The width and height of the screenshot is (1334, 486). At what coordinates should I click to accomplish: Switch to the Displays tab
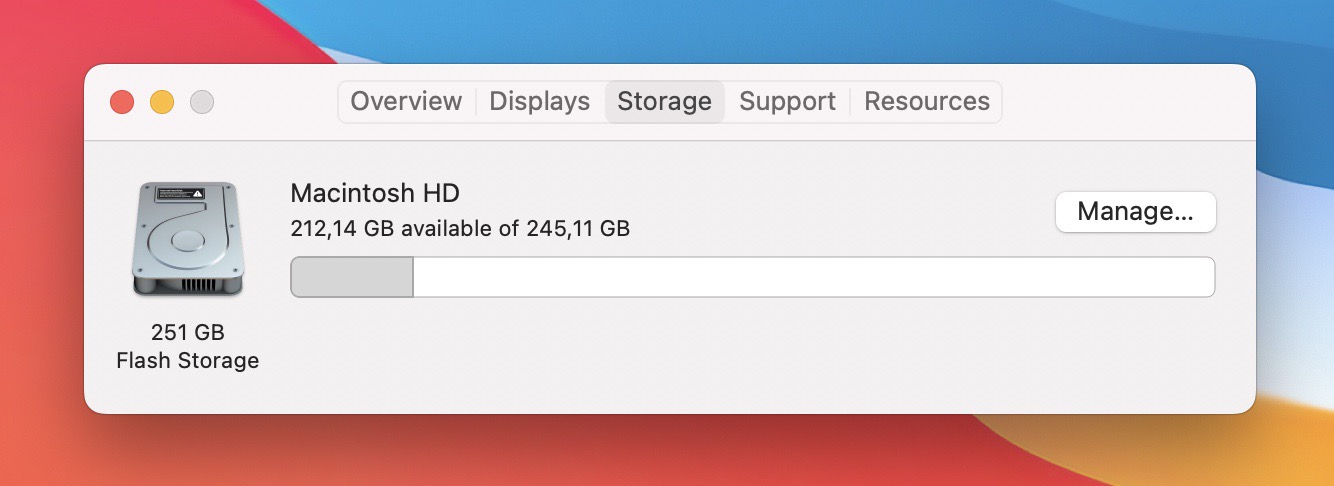click(x=540, y=101)
